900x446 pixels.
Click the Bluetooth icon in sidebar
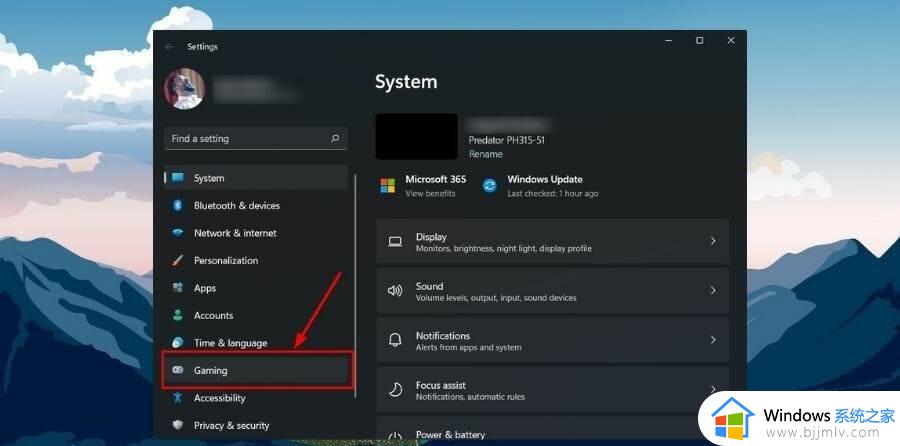(x=178, y=205)
